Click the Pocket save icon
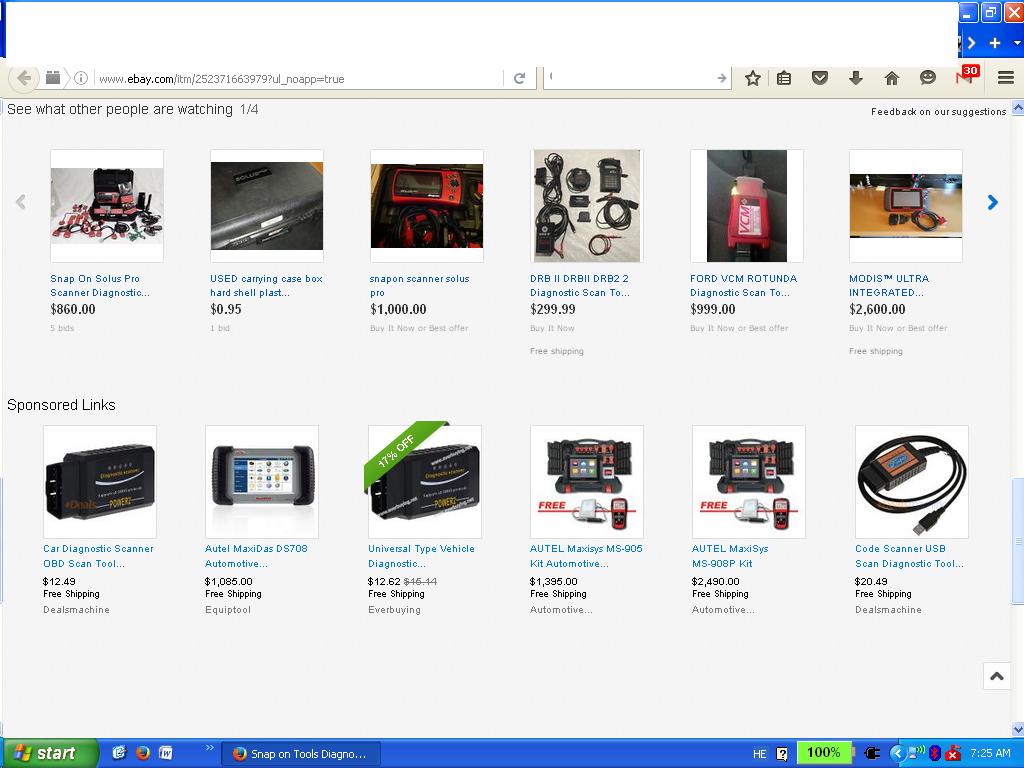 click(x=820, y=78)
